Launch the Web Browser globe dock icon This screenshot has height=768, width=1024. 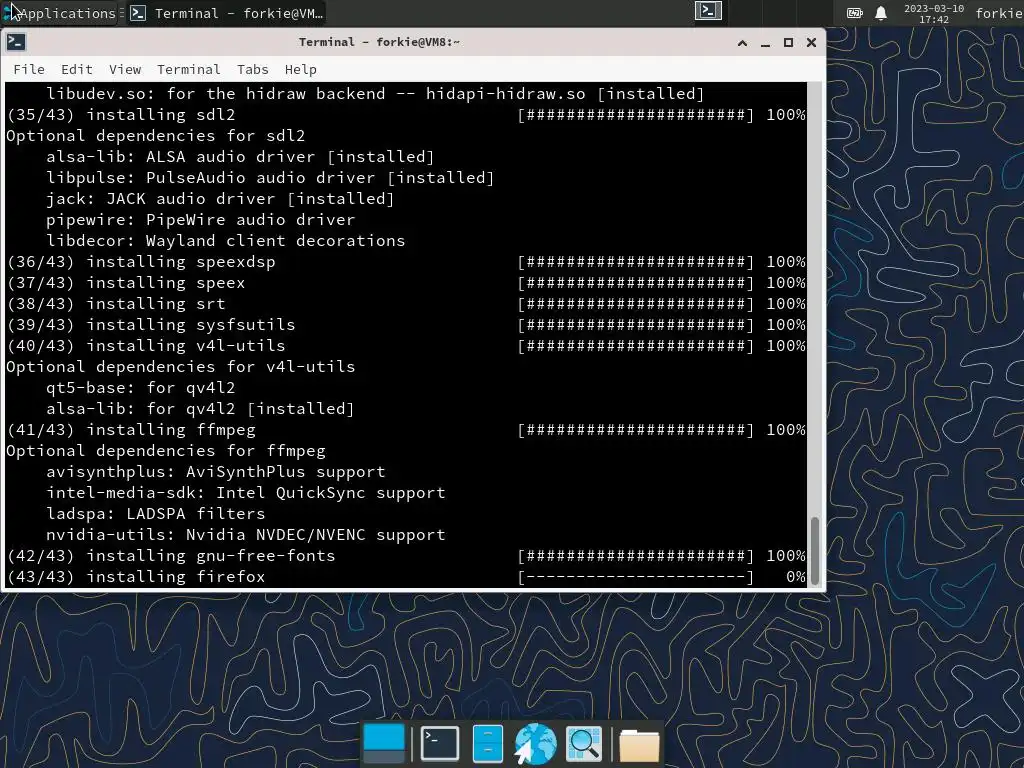536,743
